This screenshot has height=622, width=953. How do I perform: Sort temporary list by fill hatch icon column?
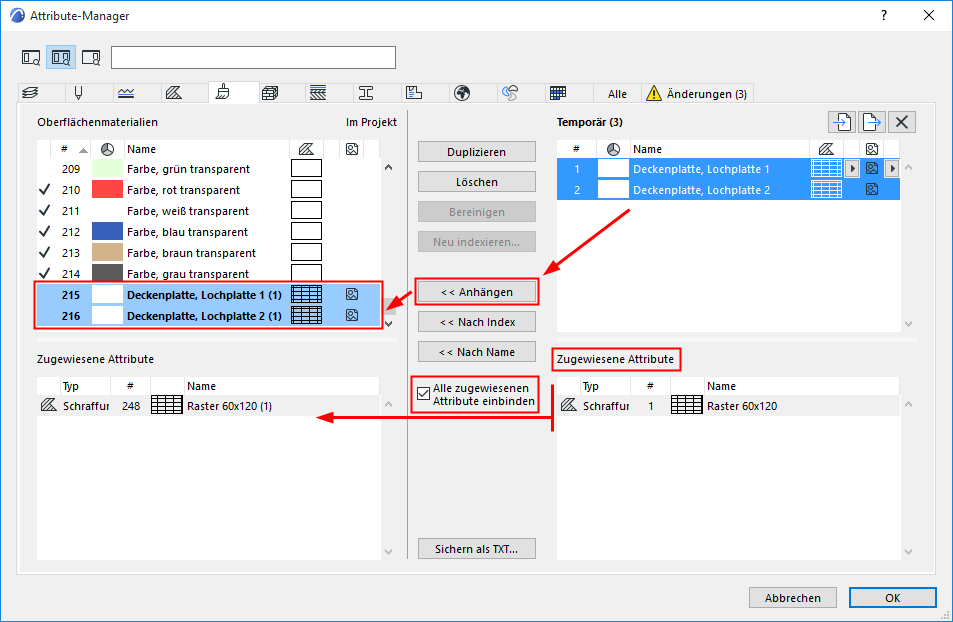[827, 149]
